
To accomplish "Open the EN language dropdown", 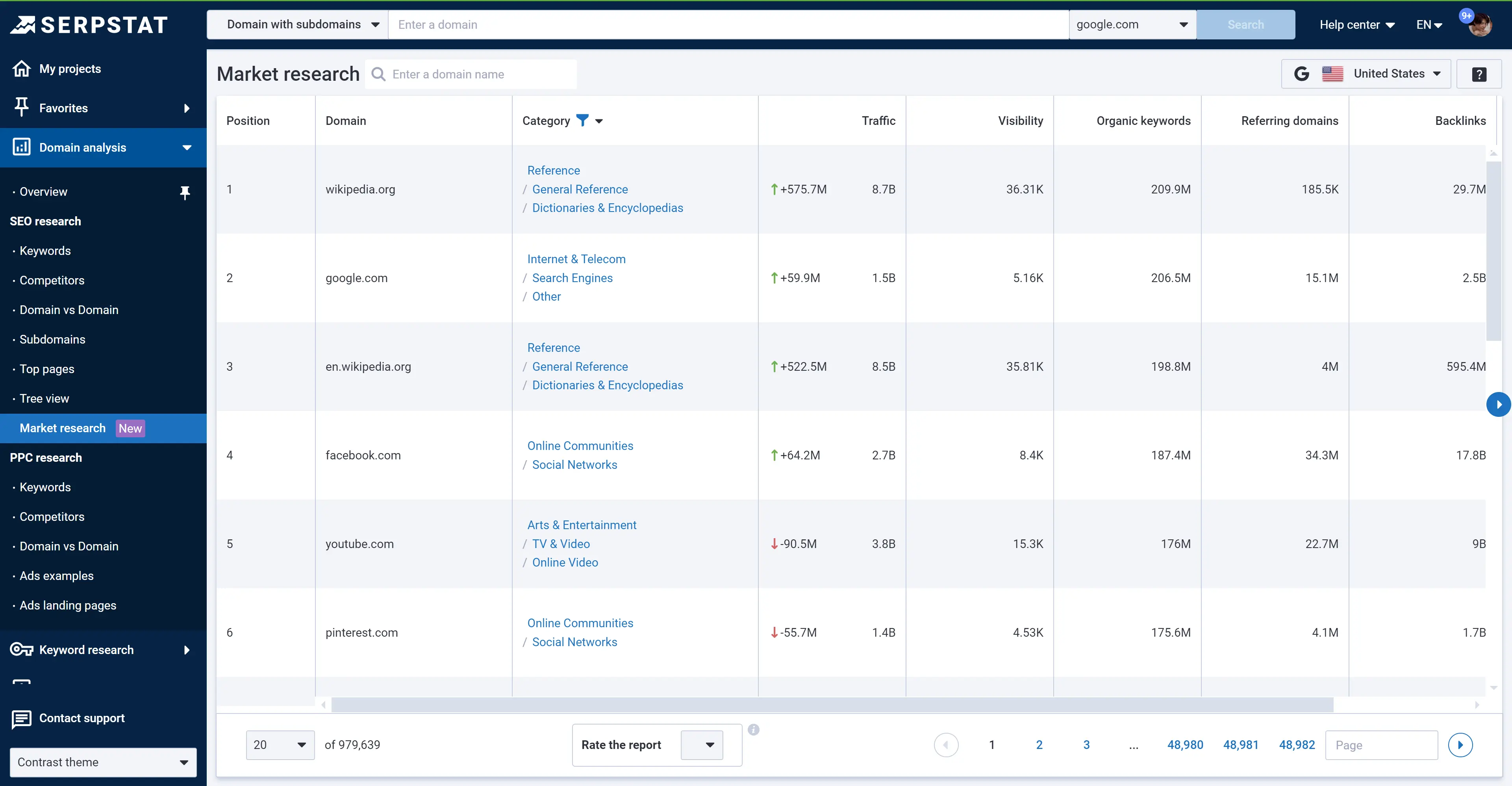I will click(1429, 24).
